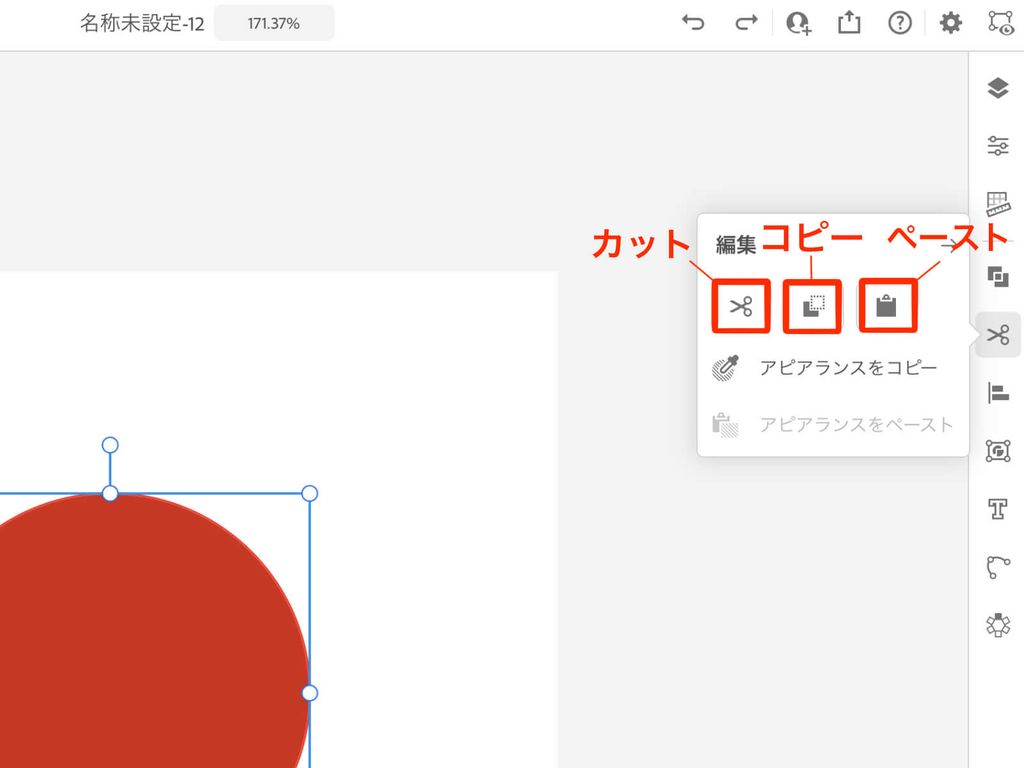Toggle the view mode eye icon

pos(1000,24)
